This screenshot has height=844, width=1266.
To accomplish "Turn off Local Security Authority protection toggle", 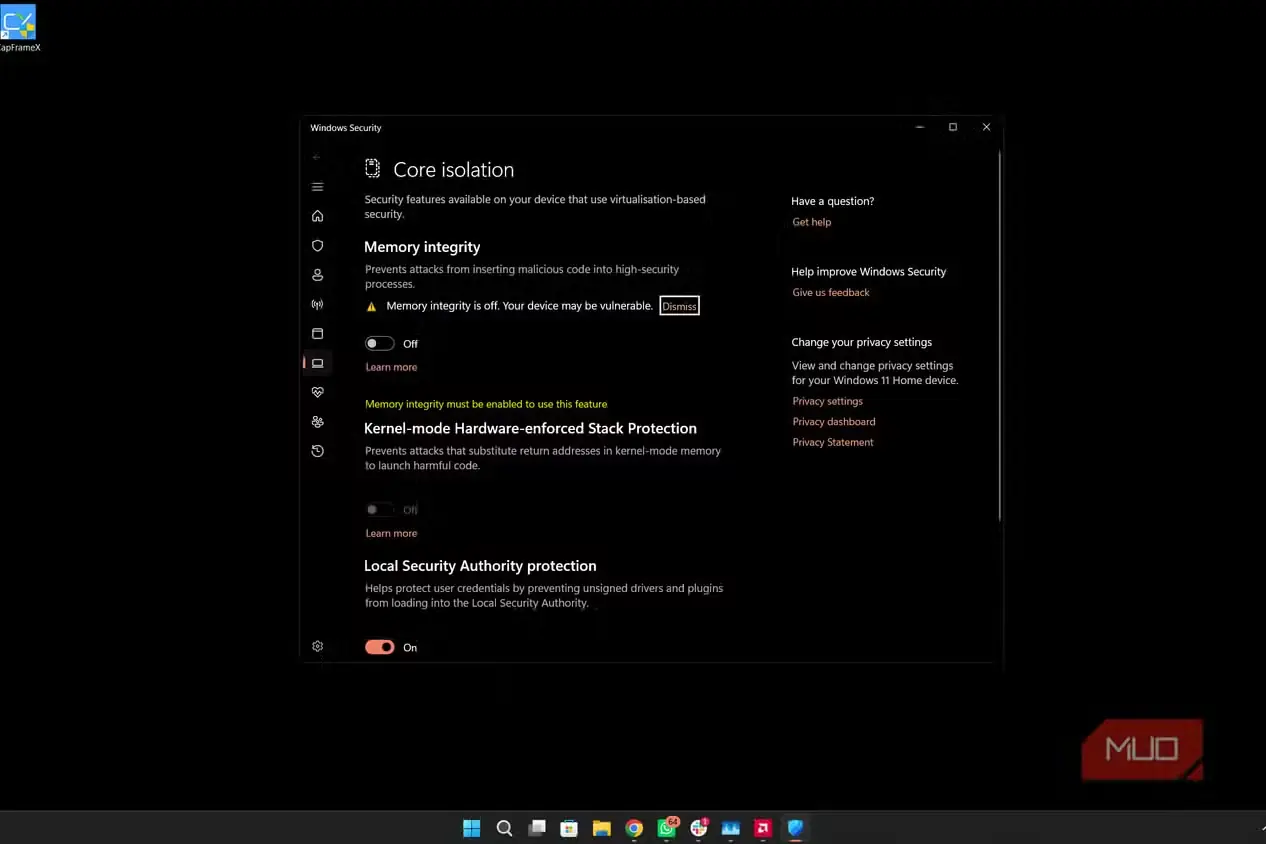I will (379, 647).
